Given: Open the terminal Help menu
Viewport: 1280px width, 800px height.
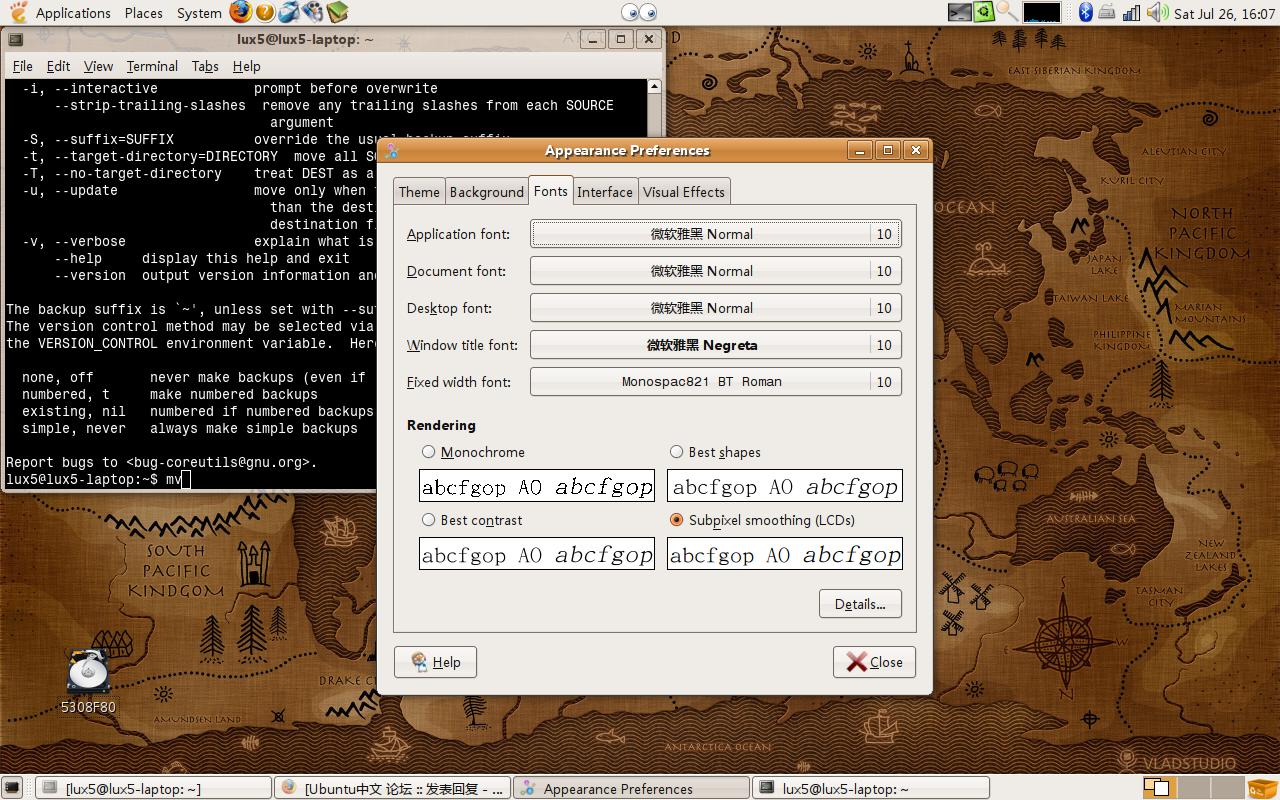Looking at the screenshot, I should [246, 66].
